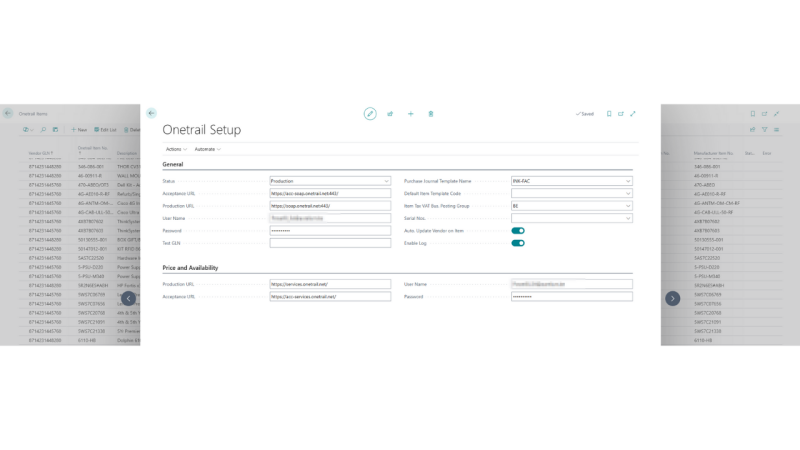Toggle the Enable Log switch
Image resolution: width=800 pixels, height=450 pixels.
click(x=518, y=243)
